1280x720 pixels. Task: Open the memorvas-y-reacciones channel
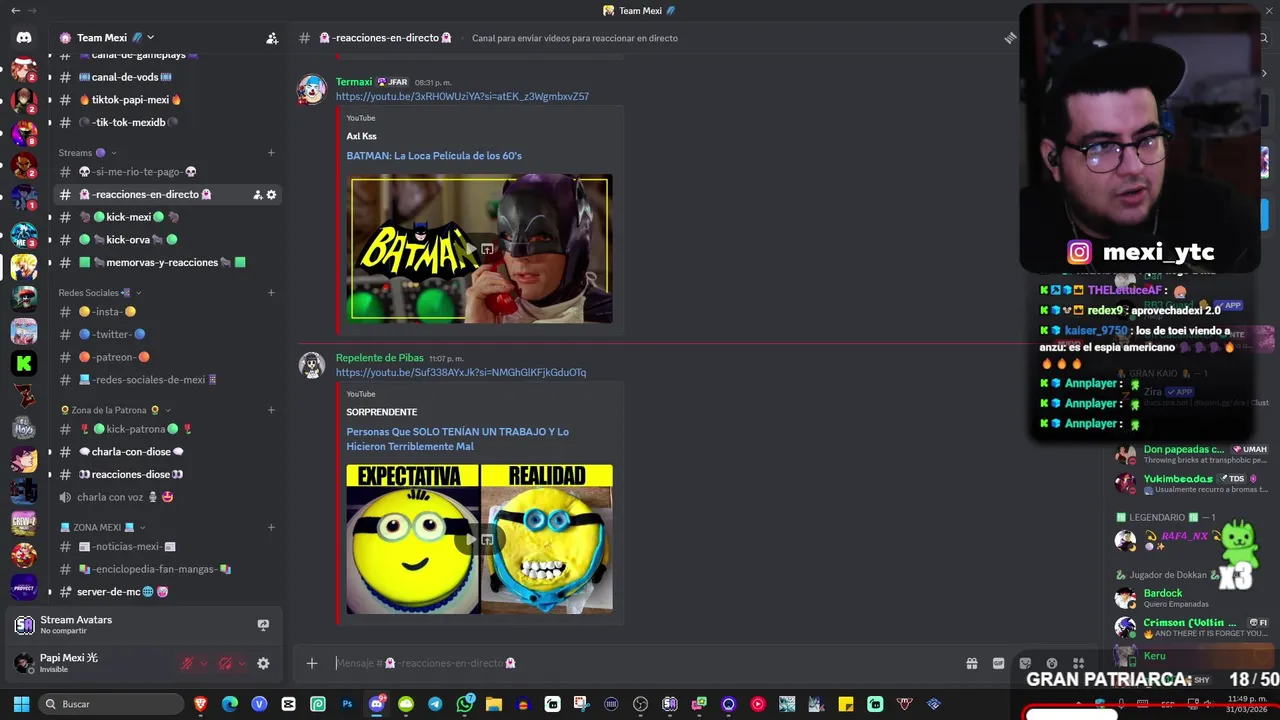pyautogui.click(x=167, y=262)
